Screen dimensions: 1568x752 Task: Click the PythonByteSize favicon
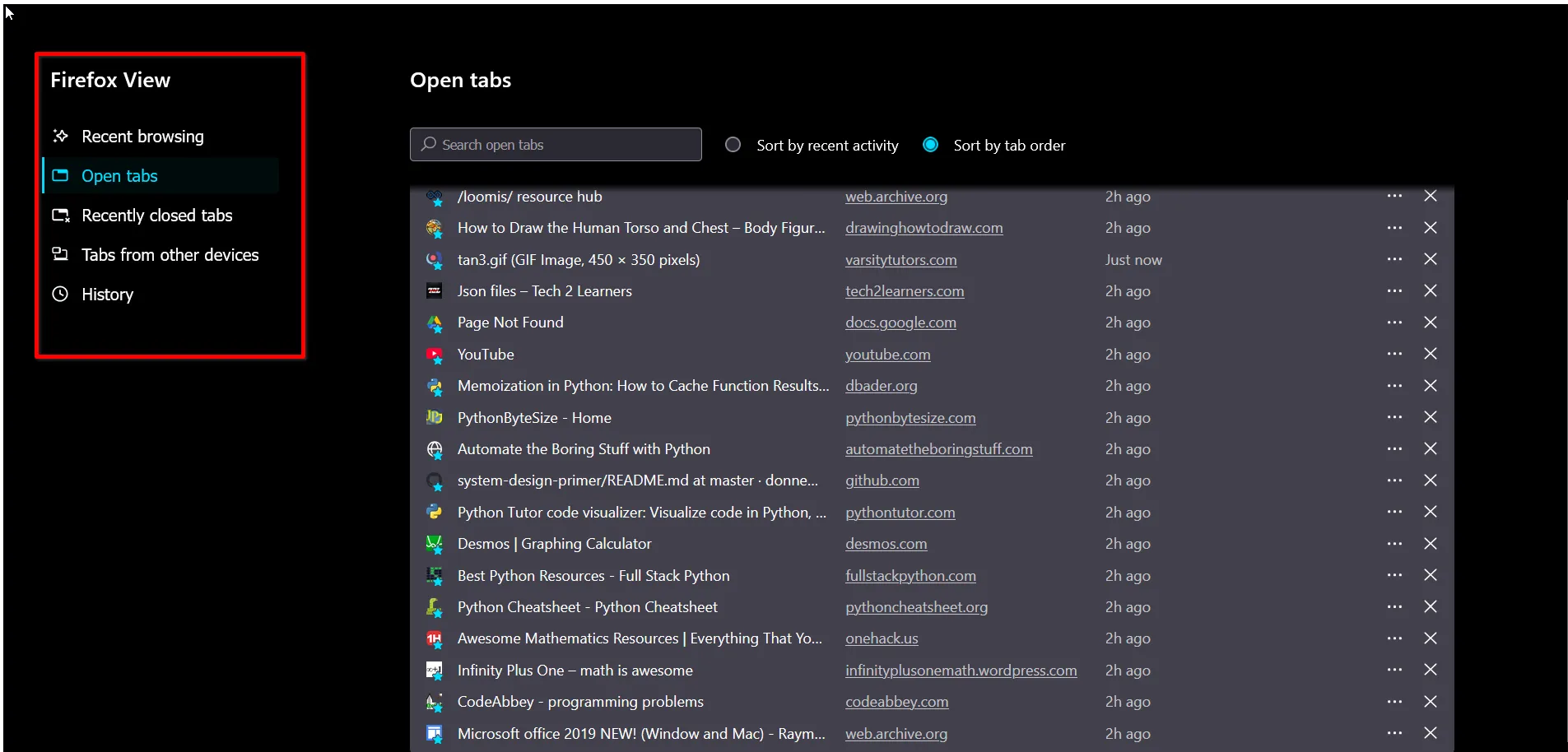(434, 418)
